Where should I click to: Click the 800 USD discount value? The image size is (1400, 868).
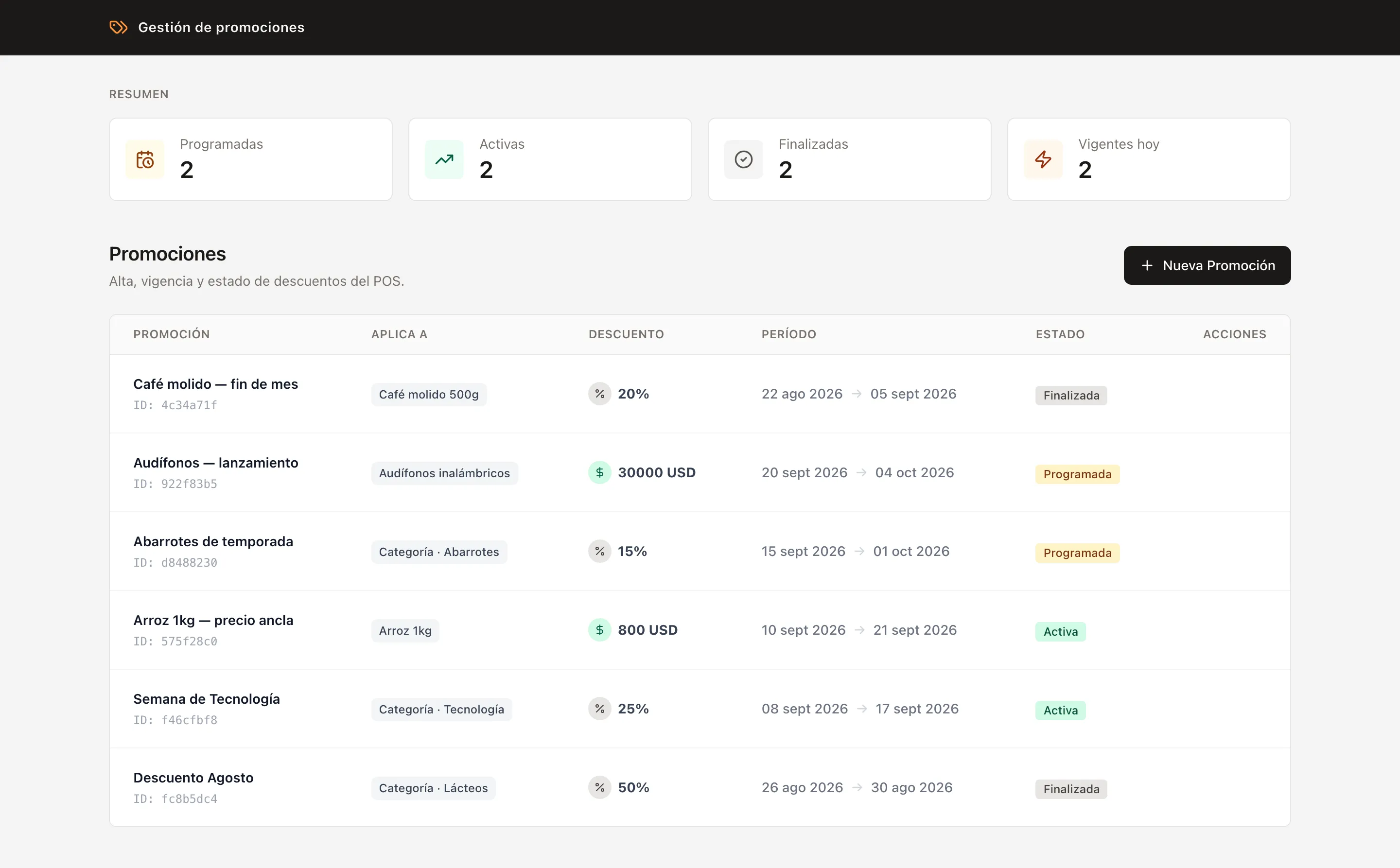point(648,630)
